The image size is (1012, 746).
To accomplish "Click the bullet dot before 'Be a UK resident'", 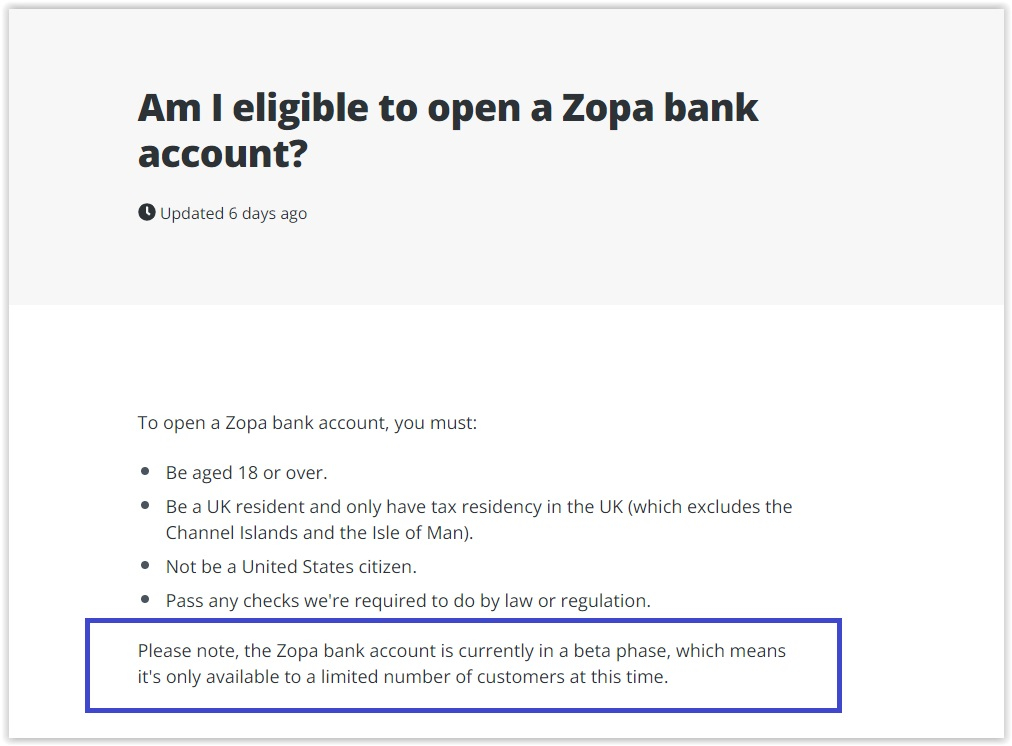I will 145,505.
